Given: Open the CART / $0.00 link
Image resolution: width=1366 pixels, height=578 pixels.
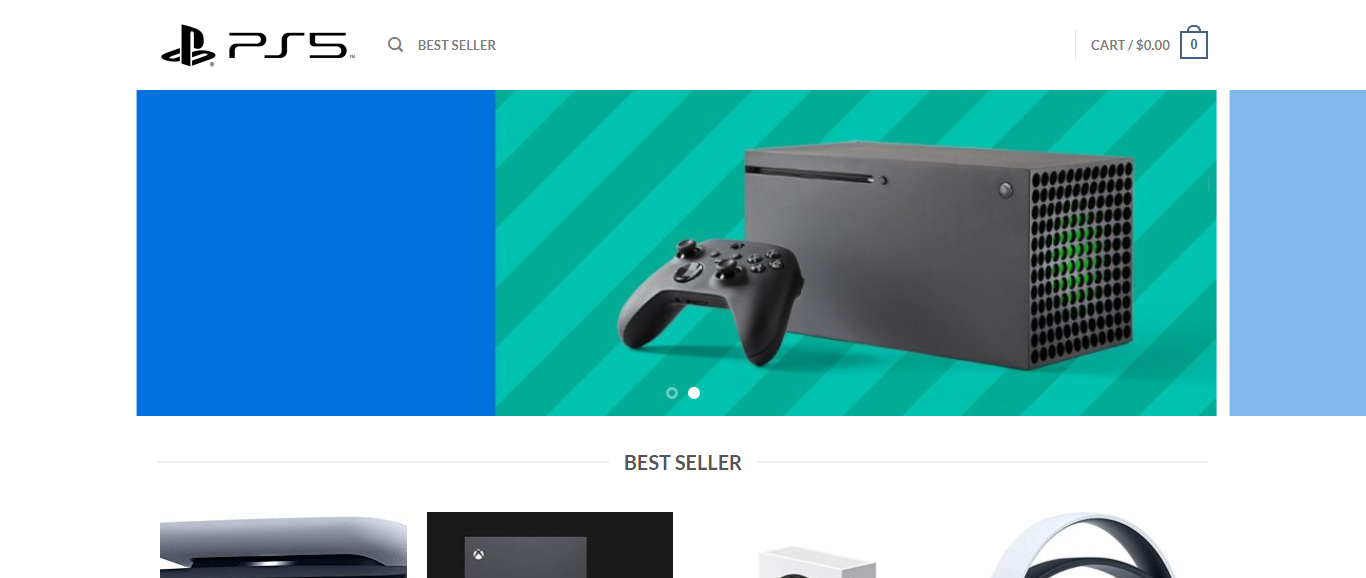Looking at the screenshot, I should tap(1130, 45).
